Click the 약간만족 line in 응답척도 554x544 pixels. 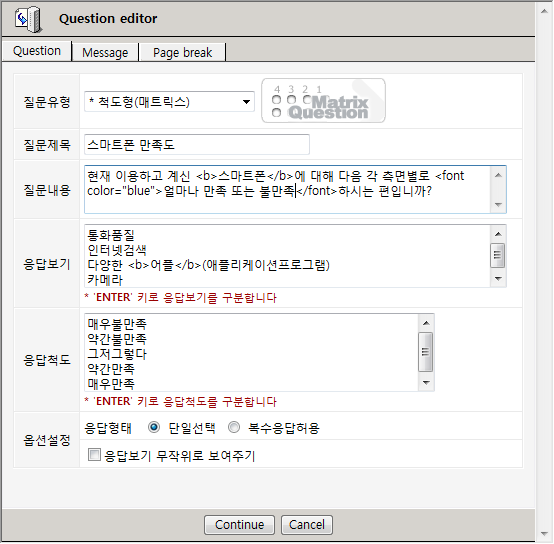[111, 369]
